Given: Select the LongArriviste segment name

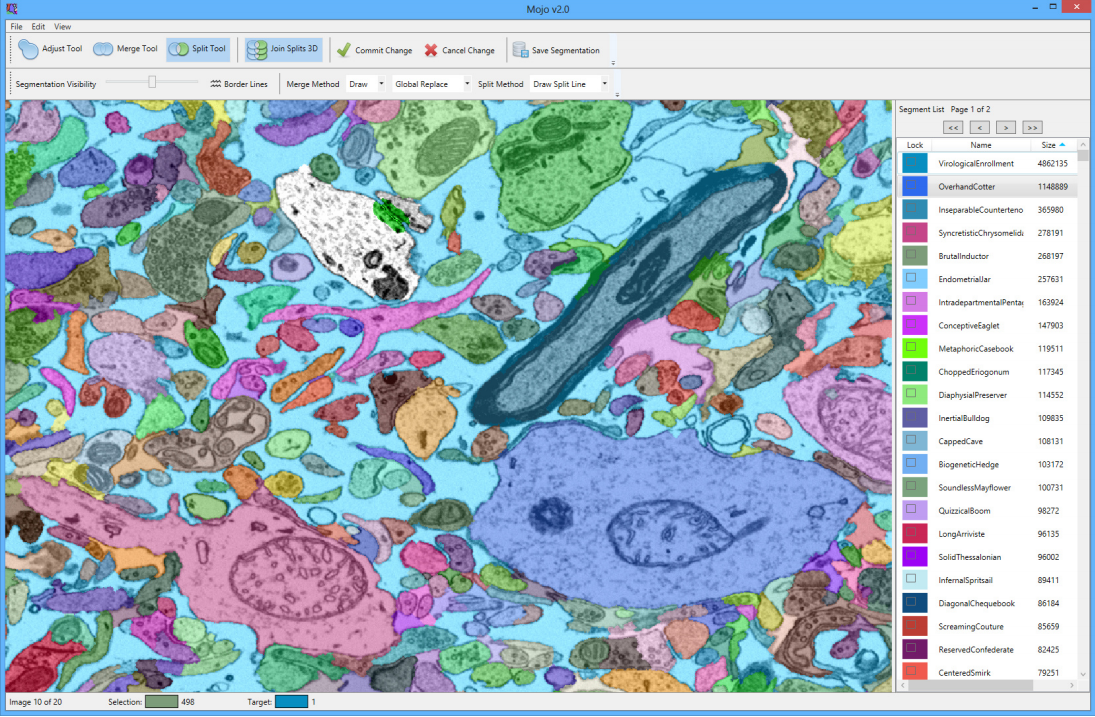Looking at the screenshot, I should [x=962, y=534].
